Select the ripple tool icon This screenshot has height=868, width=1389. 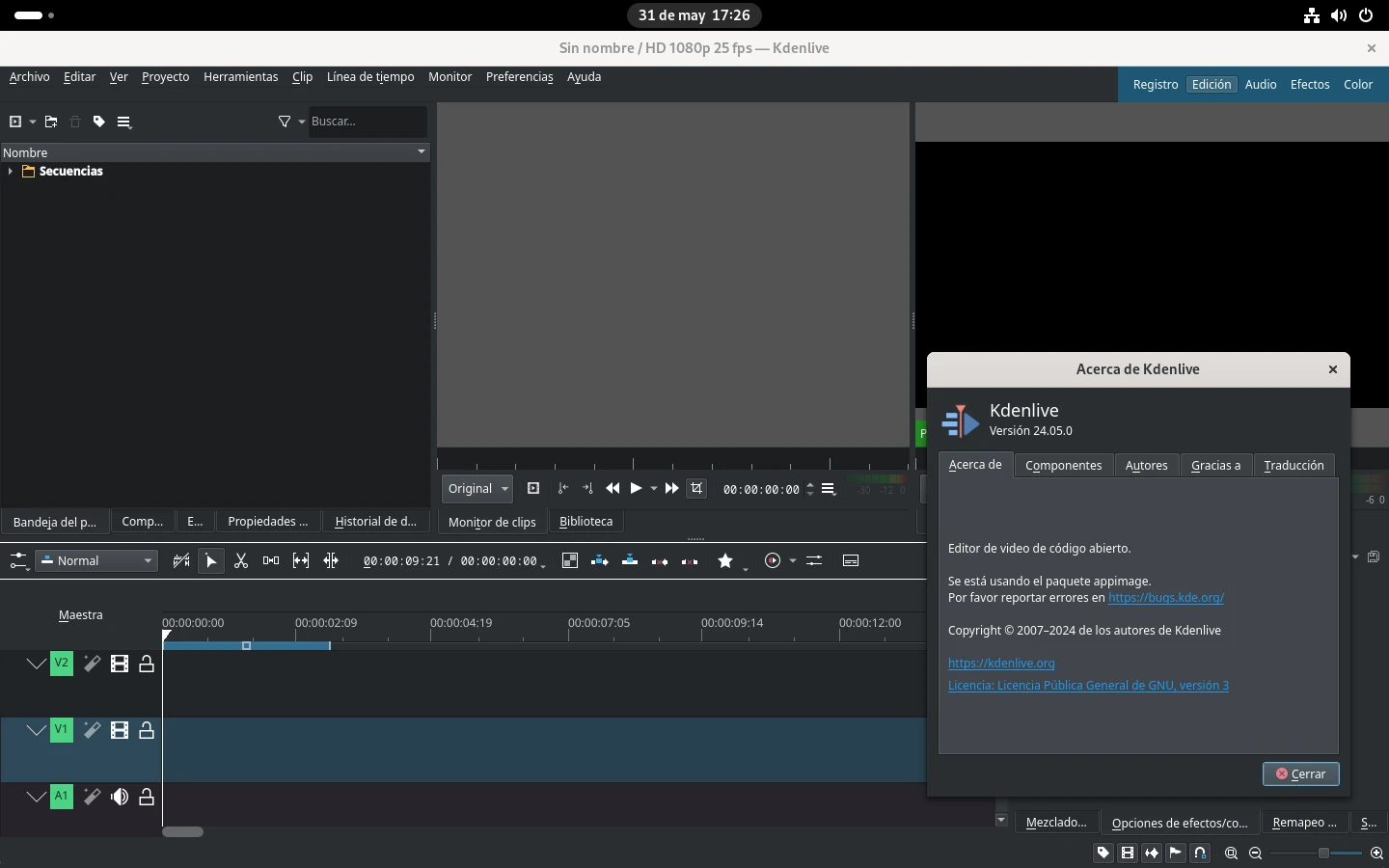tap(331, 560)
